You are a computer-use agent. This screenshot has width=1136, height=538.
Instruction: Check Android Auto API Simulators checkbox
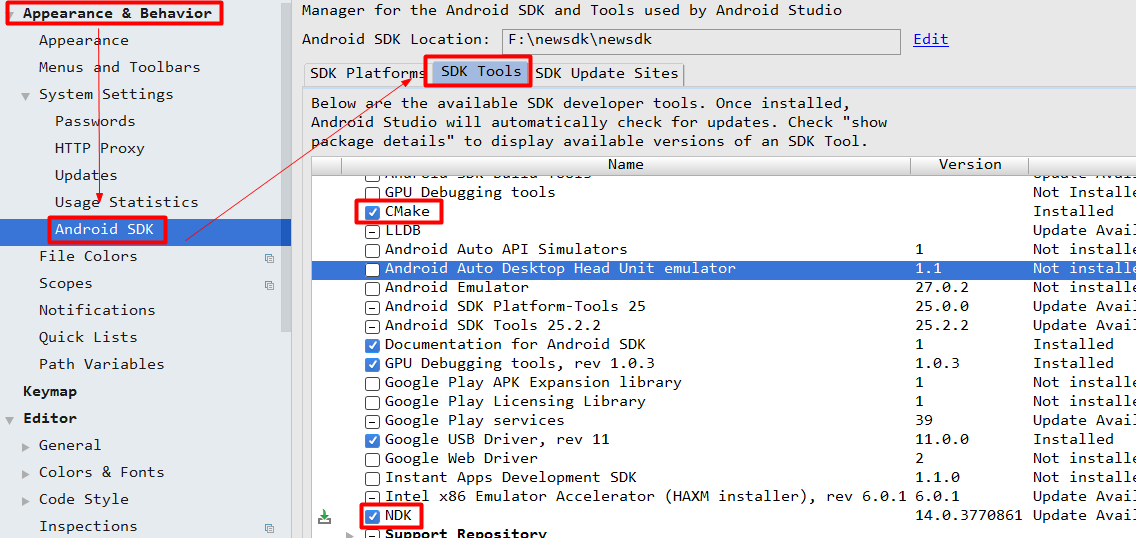click(x=372, y=251)
